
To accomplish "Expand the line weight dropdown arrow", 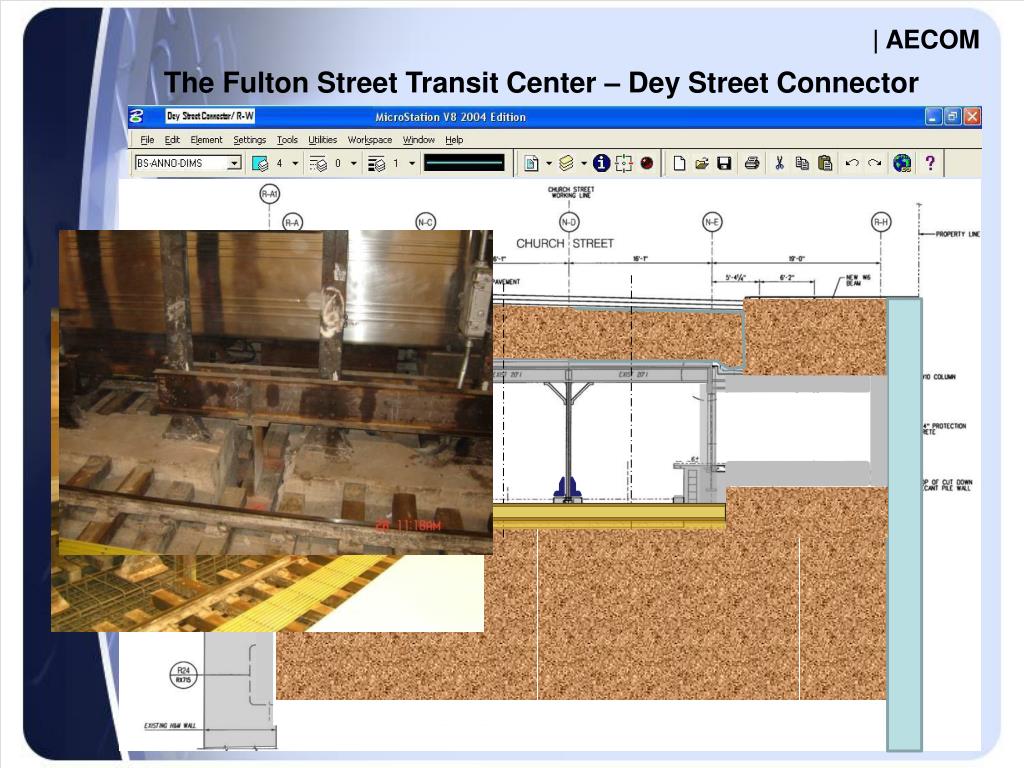I will [412, 163].
